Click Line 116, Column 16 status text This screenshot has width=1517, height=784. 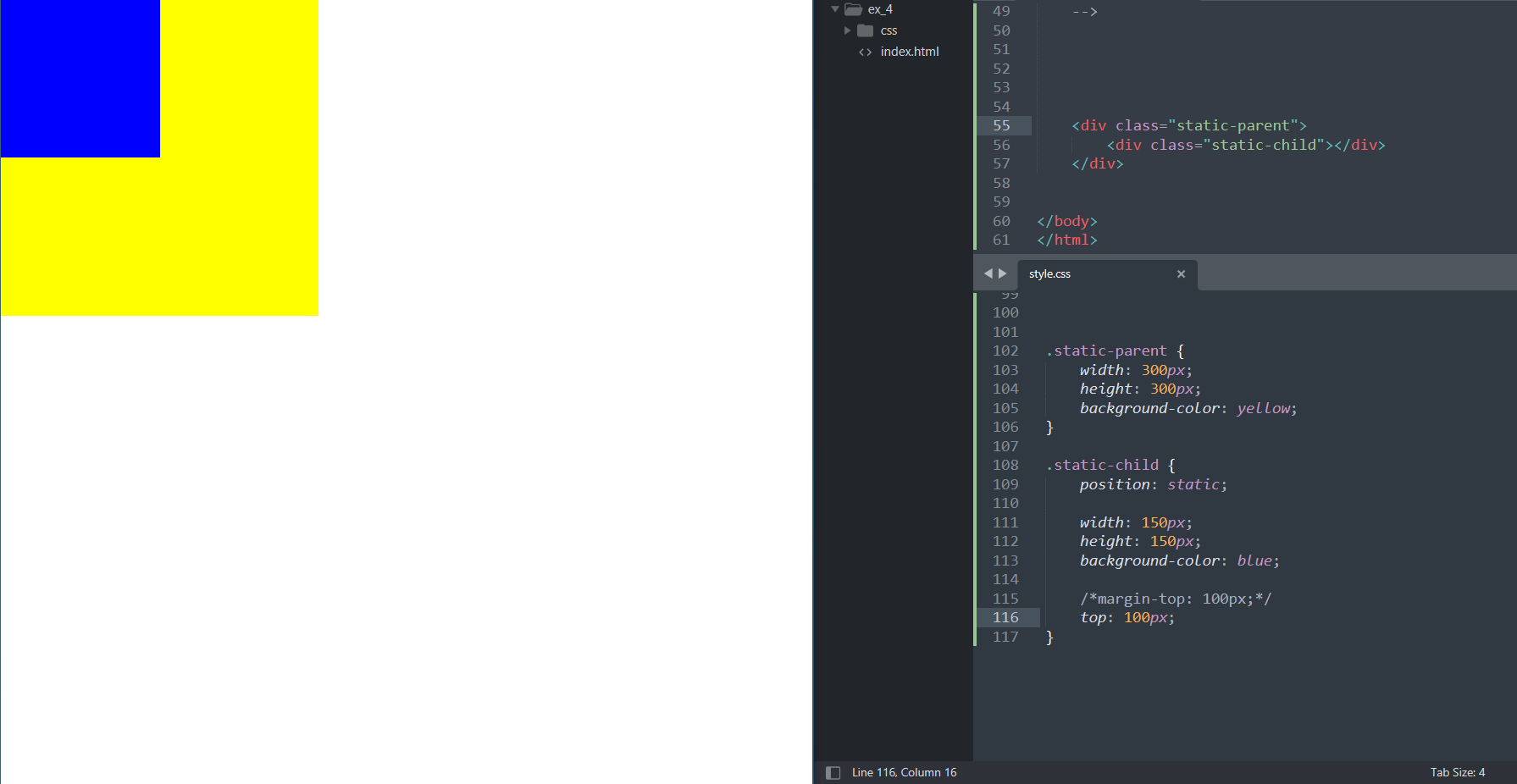tap(904, 772)
